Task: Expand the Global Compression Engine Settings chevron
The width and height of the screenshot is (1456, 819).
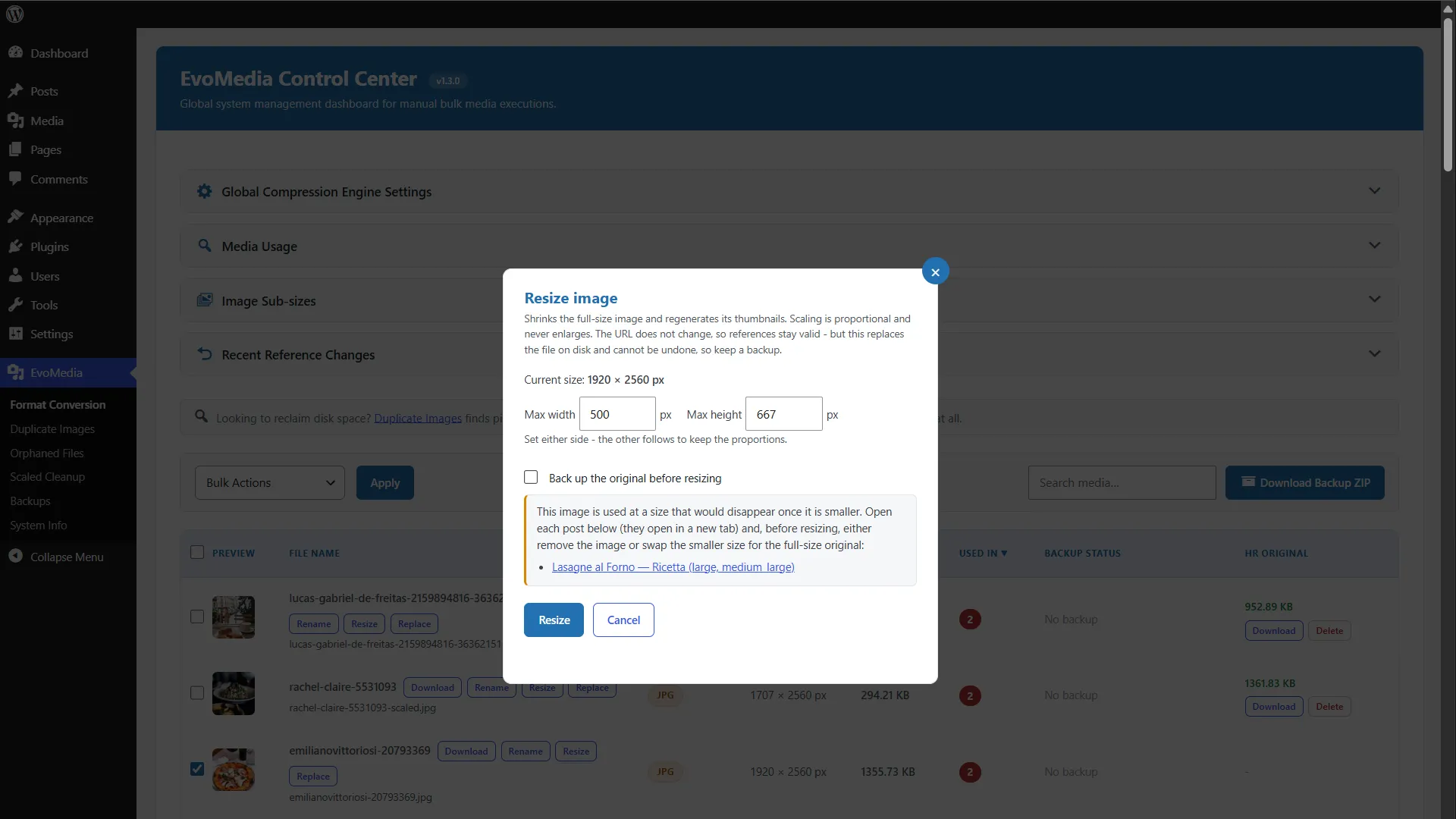Action: (x=1374, y=191)
